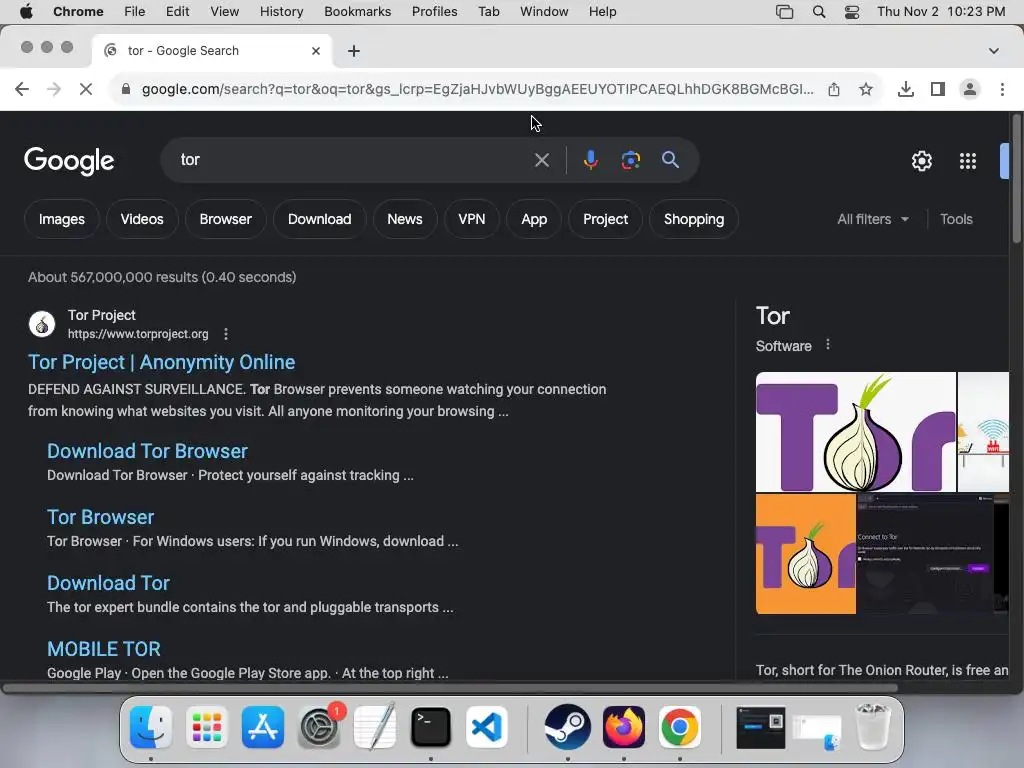
Task: Switch to Shopping results
Action: click(x=694, y=219)
